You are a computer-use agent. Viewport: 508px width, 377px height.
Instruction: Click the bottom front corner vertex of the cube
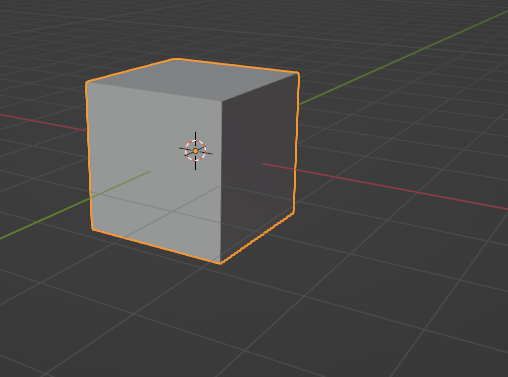tap(220, 263)
